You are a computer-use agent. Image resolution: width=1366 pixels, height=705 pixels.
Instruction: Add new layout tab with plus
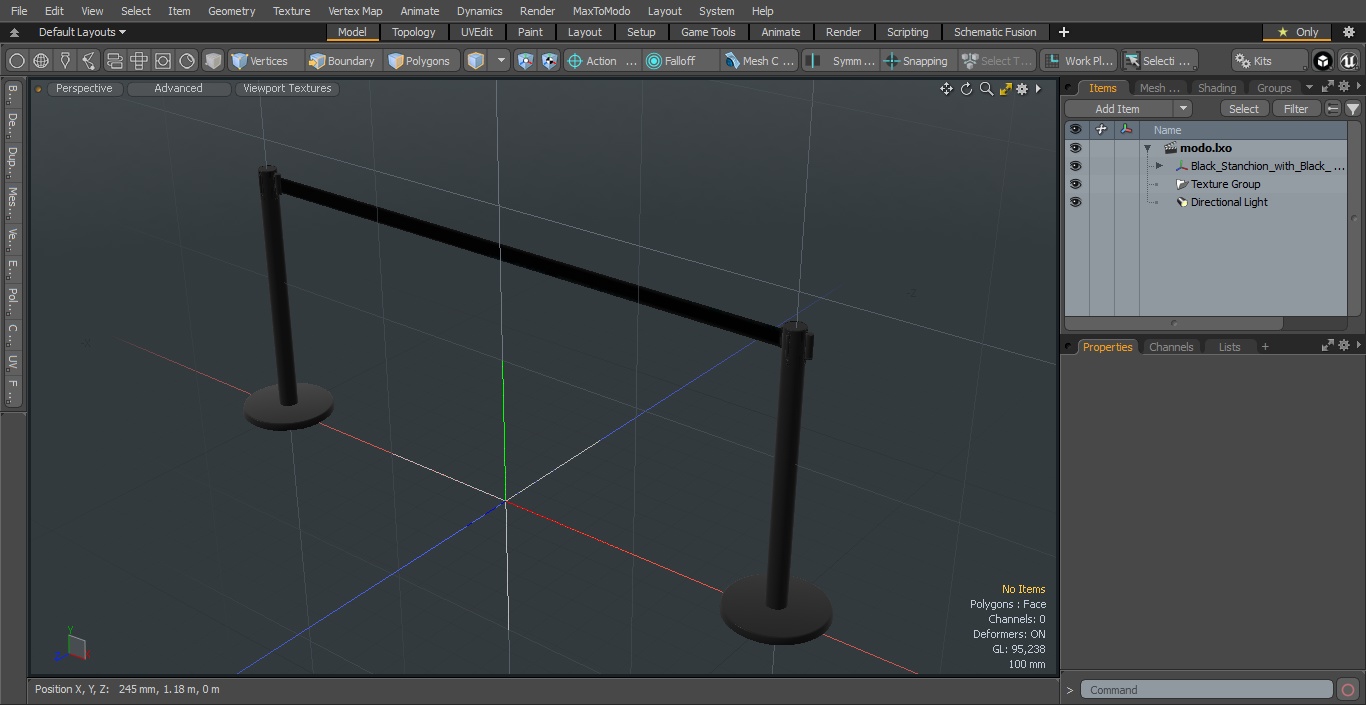tap(1064, 32)
